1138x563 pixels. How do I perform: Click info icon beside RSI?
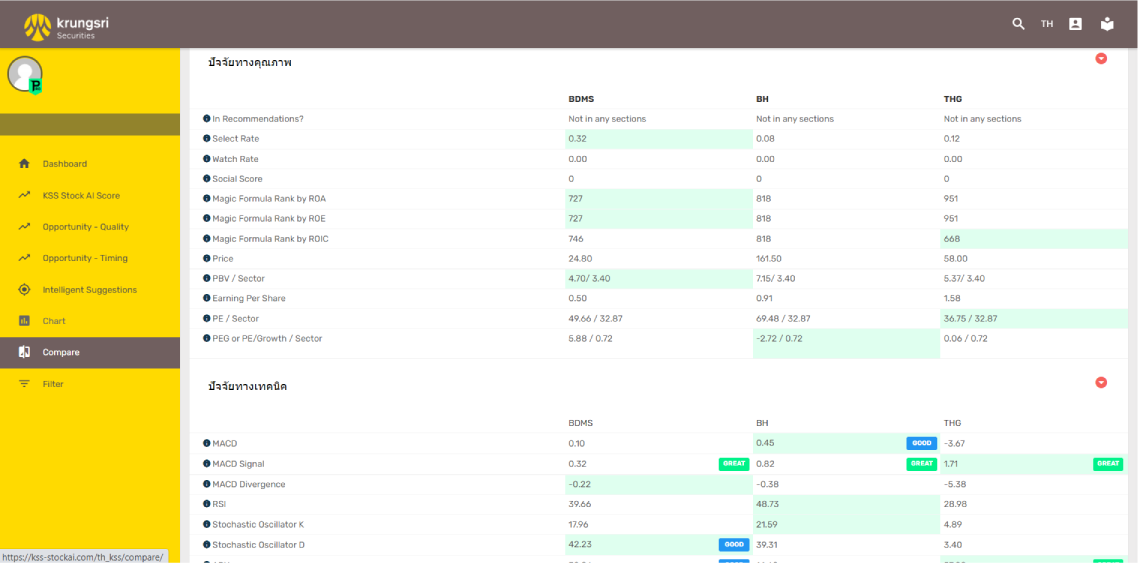click(207, 504)
